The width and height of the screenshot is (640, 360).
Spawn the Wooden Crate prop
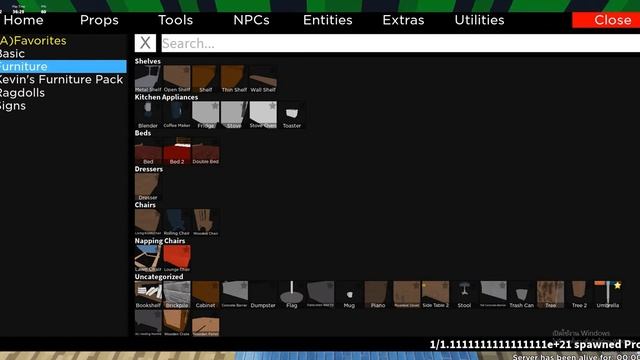[x=177, y=323]
